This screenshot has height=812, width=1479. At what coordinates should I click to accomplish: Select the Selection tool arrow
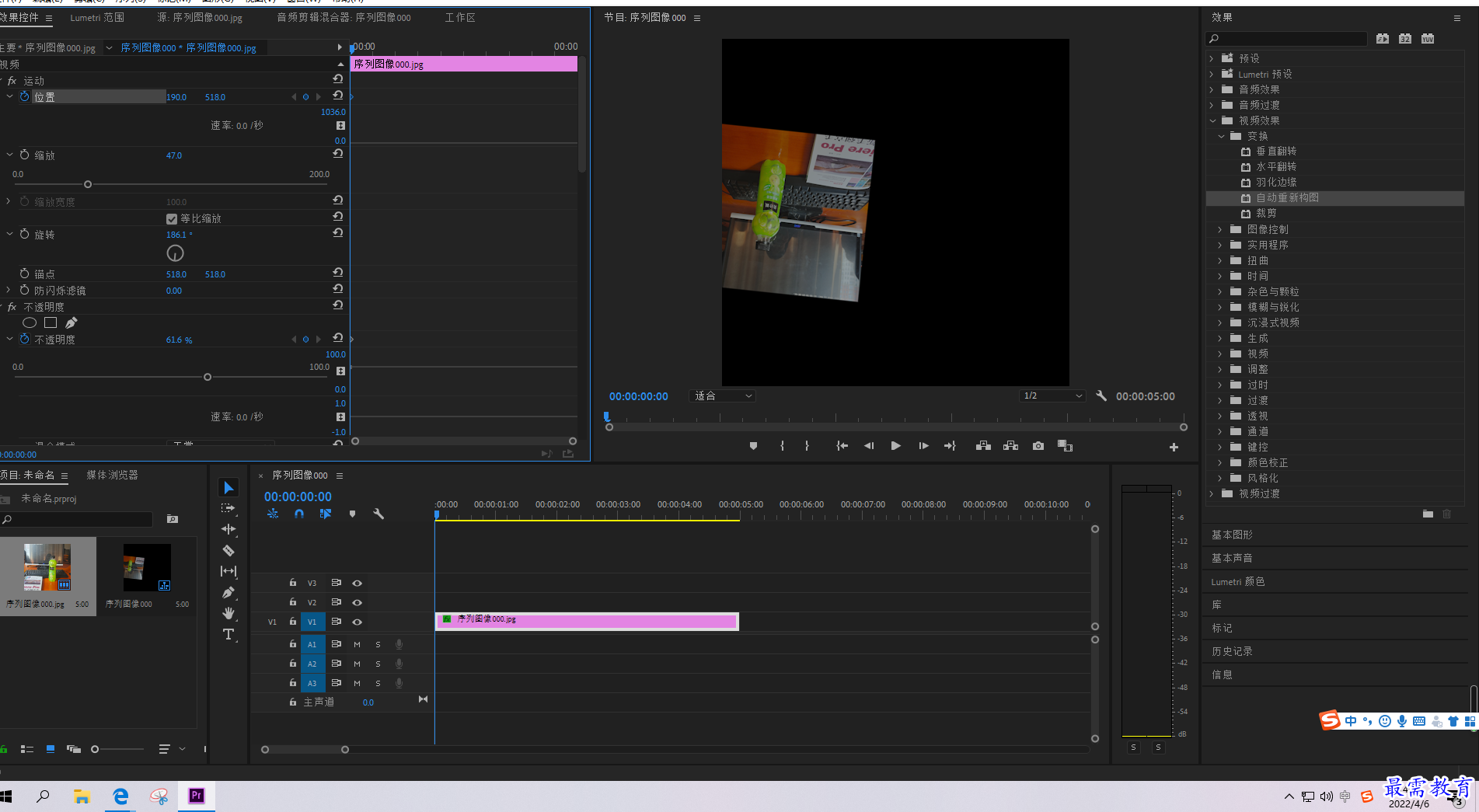point(228,488)
